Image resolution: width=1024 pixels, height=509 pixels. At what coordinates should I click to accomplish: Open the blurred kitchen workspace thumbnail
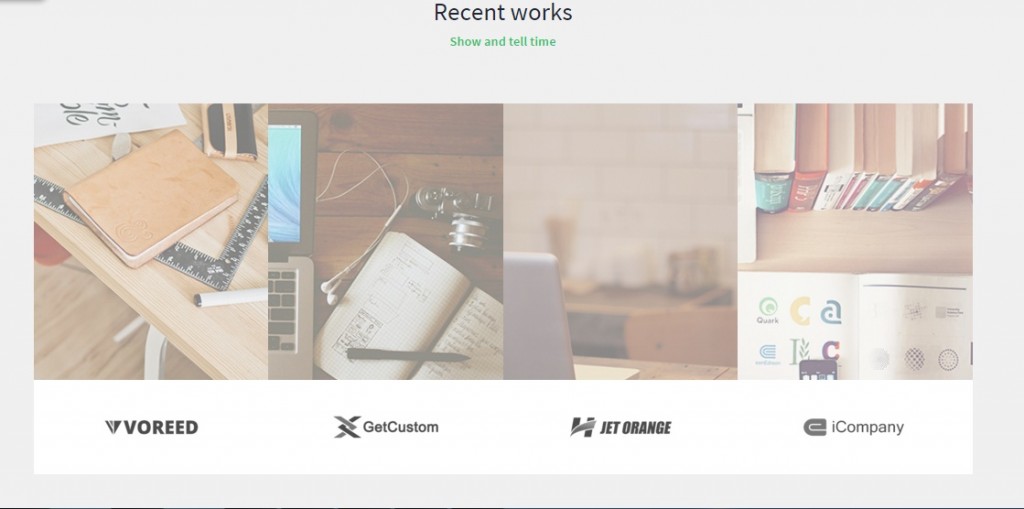click(620, 241)
